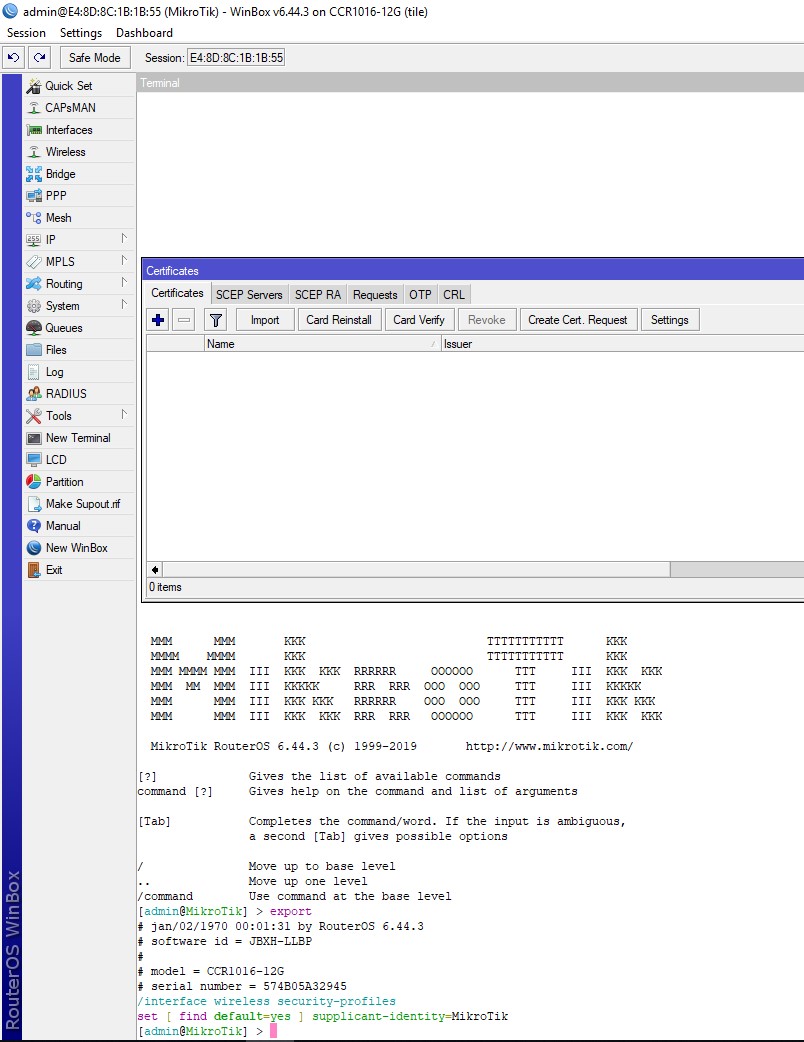Open the Settings menu

point(81,33)
